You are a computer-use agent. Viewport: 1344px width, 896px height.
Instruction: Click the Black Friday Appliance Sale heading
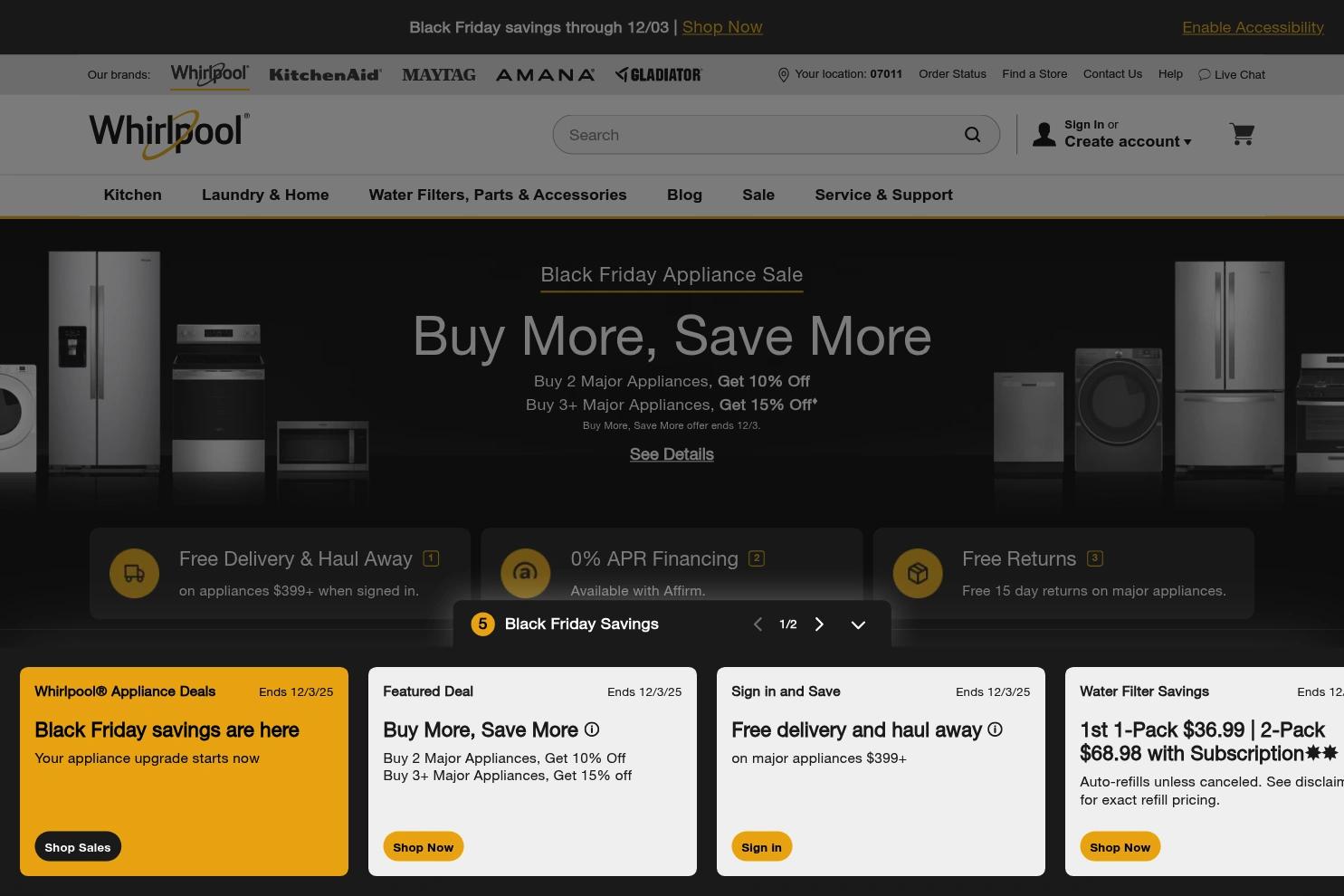[672, 275]
